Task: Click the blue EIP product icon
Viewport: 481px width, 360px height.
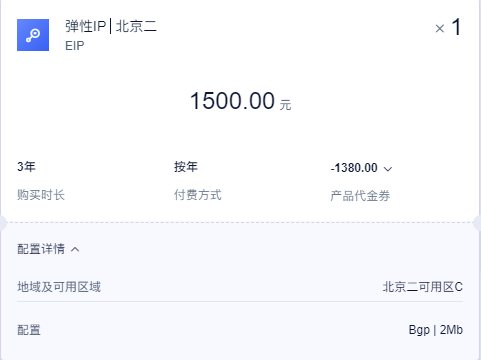Action: [x=33, y=35]
